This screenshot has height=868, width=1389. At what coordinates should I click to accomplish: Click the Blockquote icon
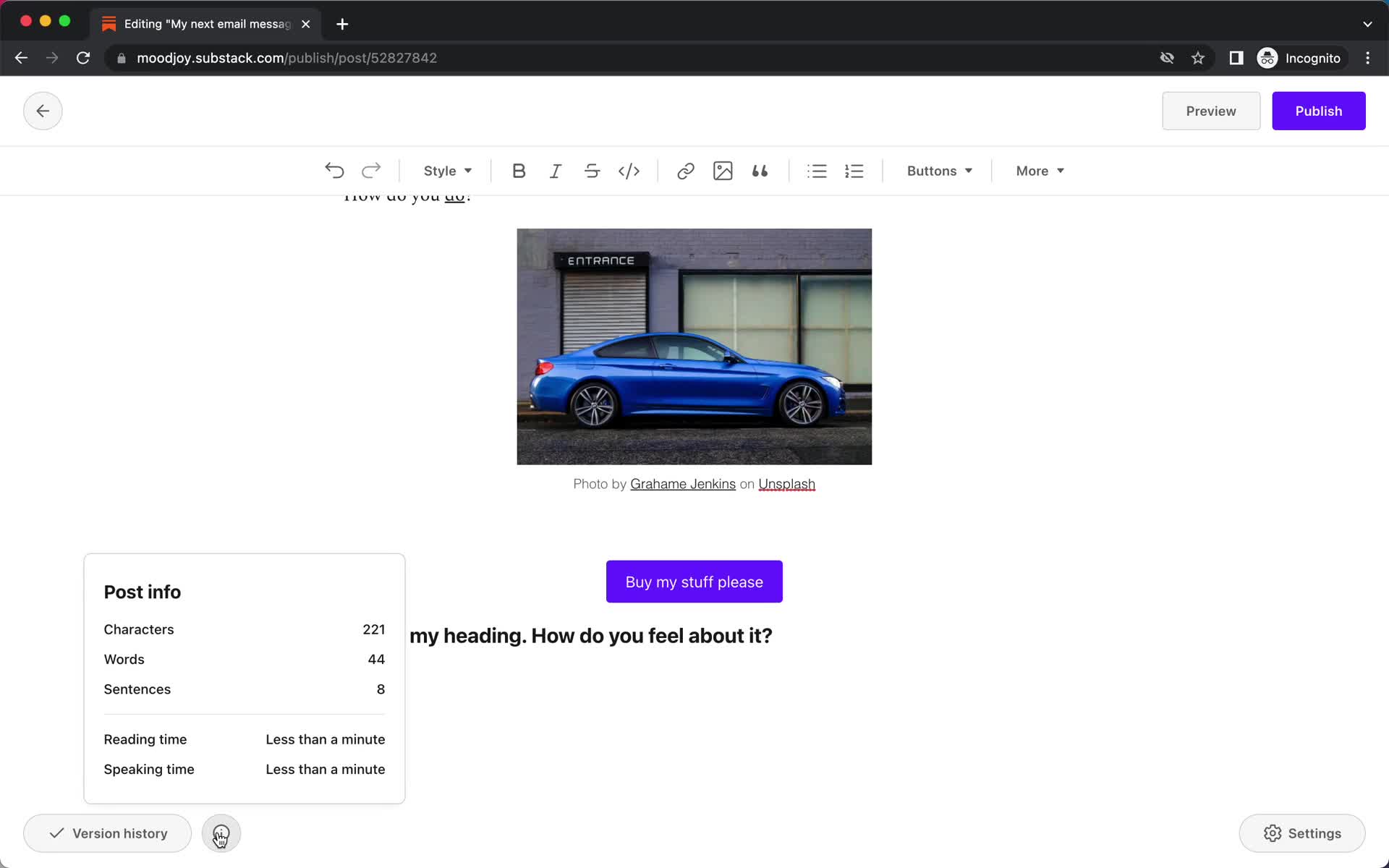point(758,170)
